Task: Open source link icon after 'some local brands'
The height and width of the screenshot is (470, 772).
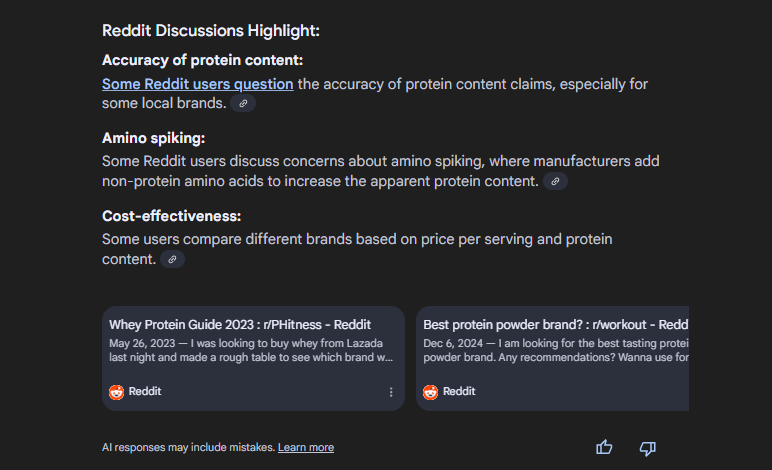Action: (x=243, y=103)
